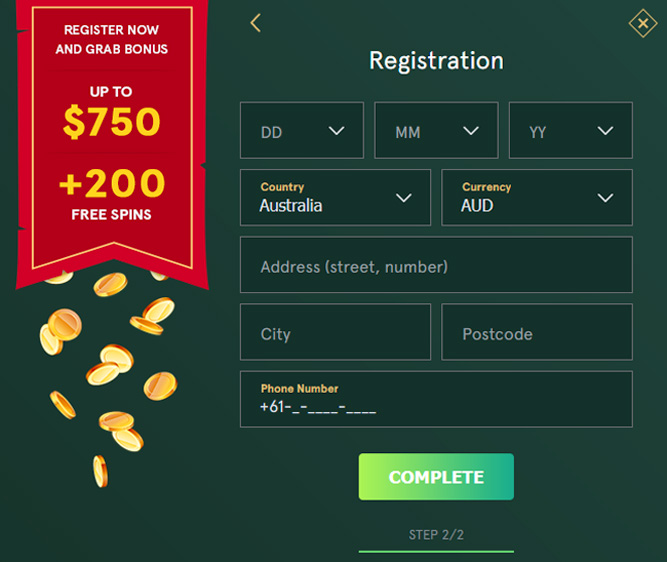Click the STEP 2/2 indicator text

pyautogui.click(x=436, y=535)
